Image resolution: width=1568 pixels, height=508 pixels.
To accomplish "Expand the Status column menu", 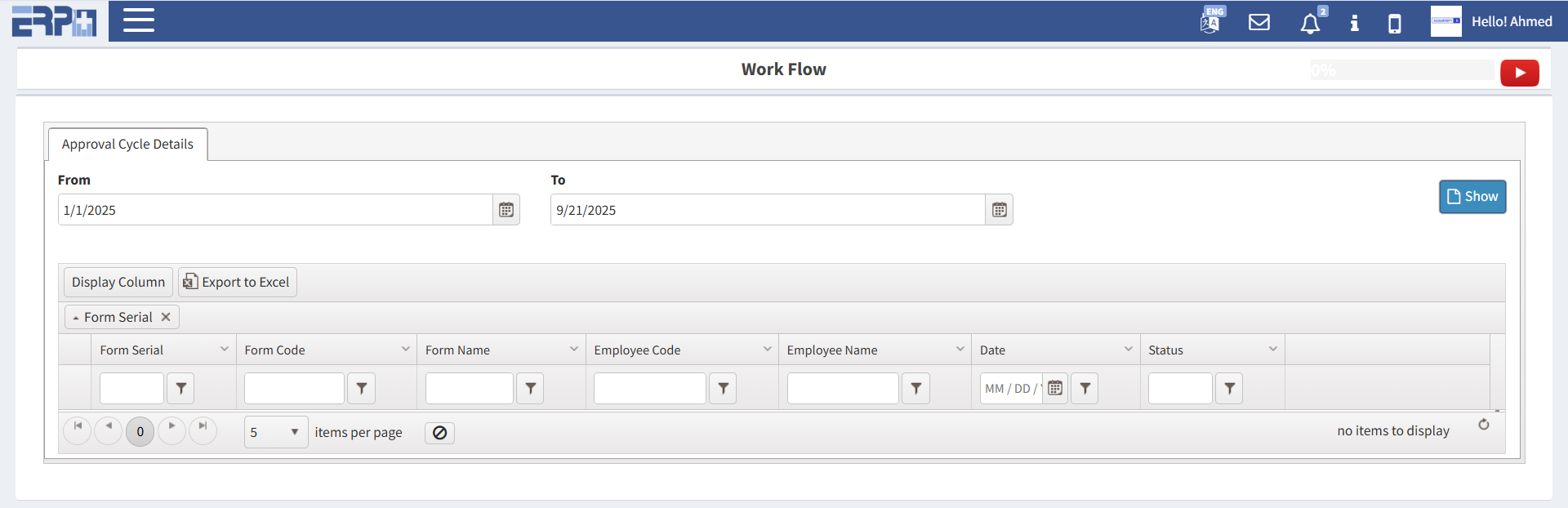I will 1272,350.
